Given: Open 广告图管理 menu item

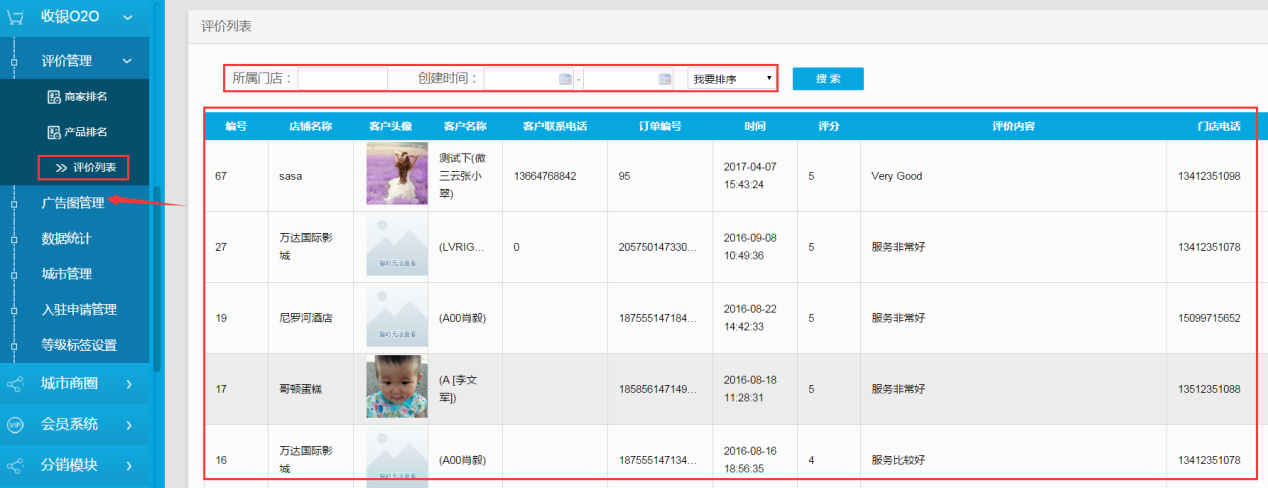Looking at the screenshot, I should [x=73, y=203].
